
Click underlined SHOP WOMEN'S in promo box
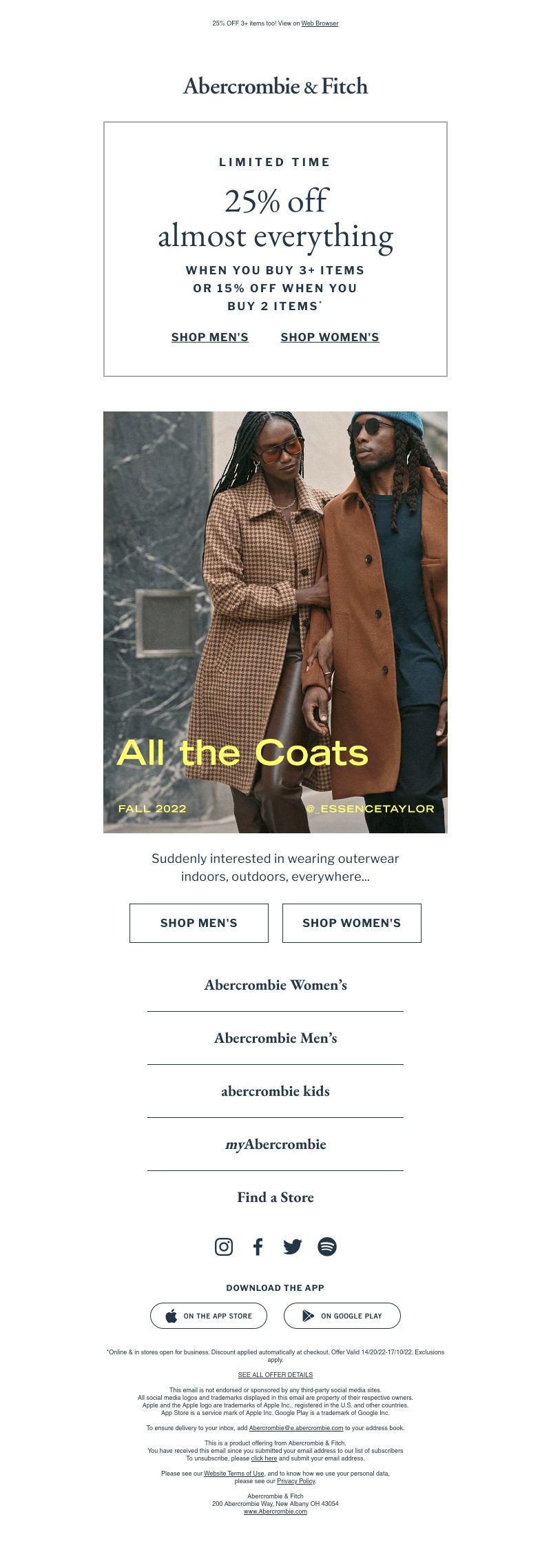[330, 337]
